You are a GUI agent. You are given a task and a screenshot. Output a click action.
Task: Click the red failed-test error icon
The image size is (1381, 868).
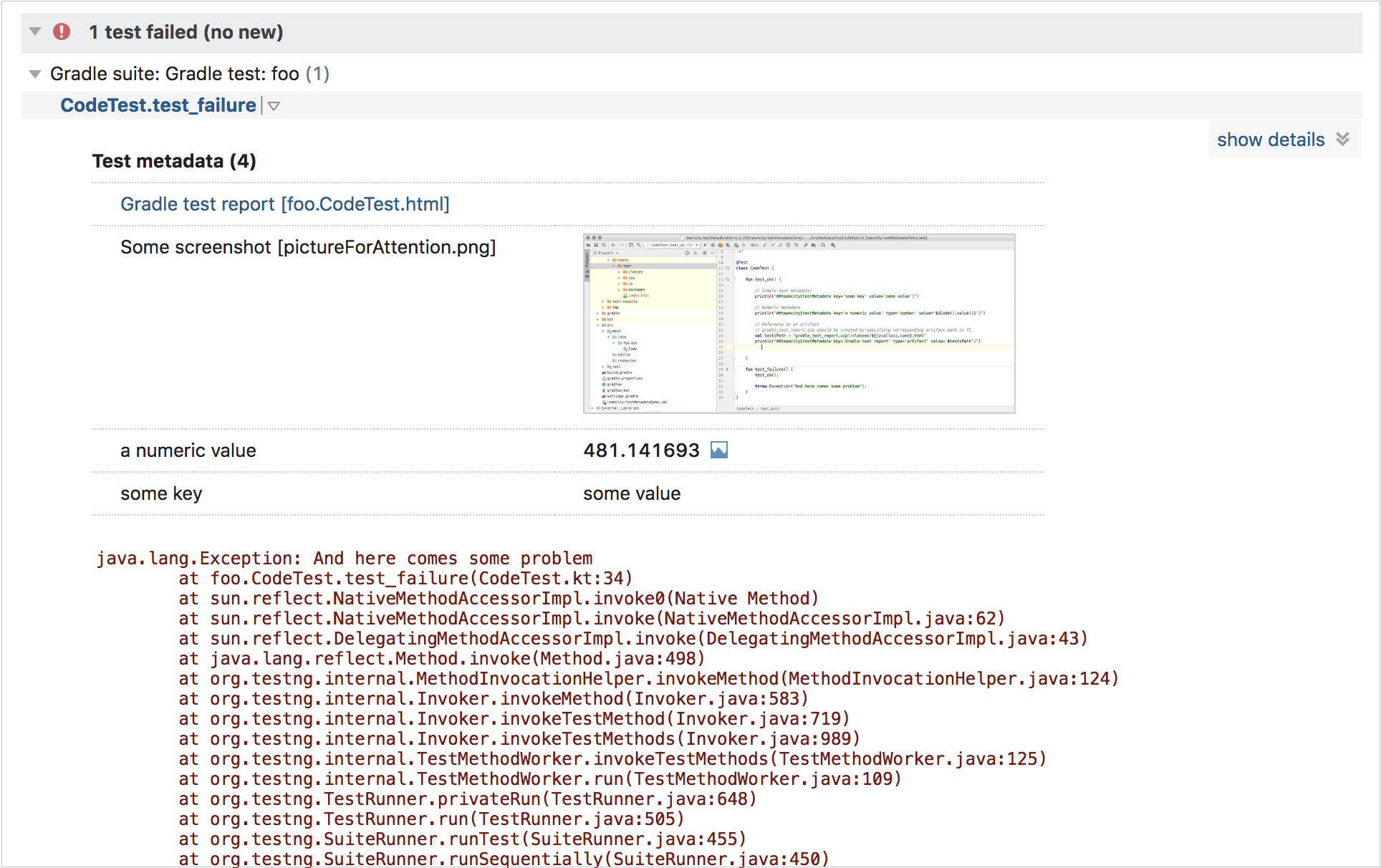(61, 32)
